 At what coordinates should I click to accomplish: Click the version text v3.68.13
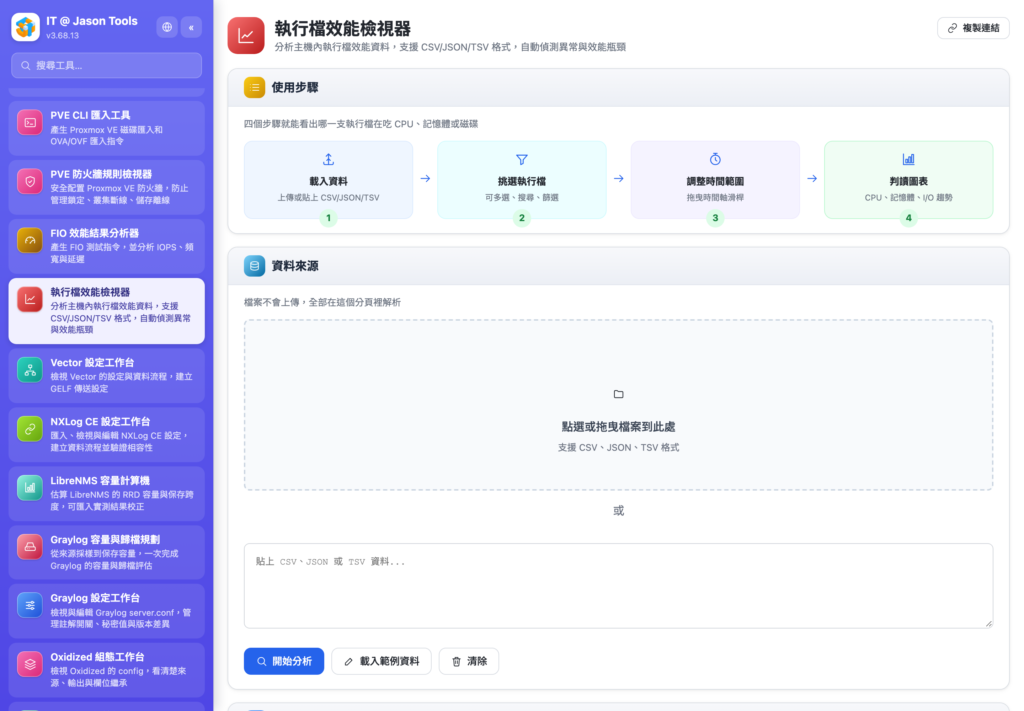(63, 36)
